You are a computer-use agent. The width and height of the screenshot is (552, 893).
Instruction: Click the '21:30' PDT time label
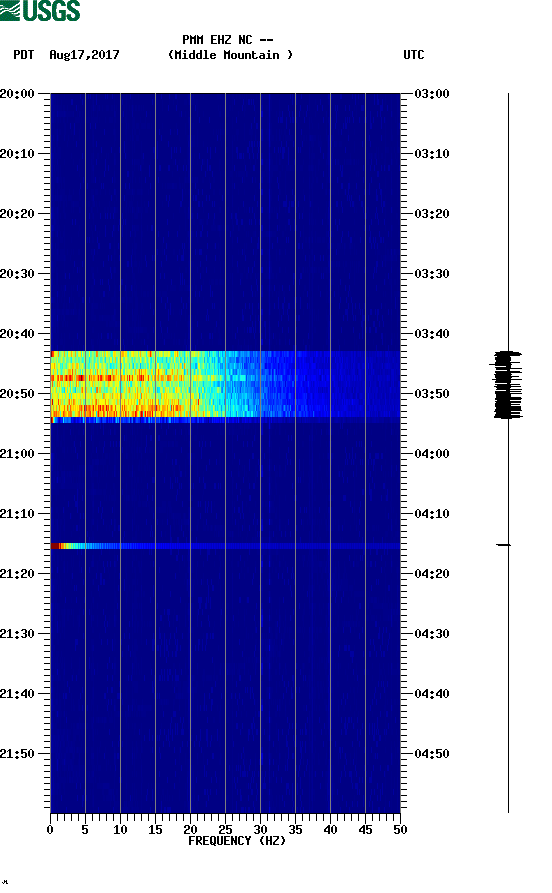point(17,634)
